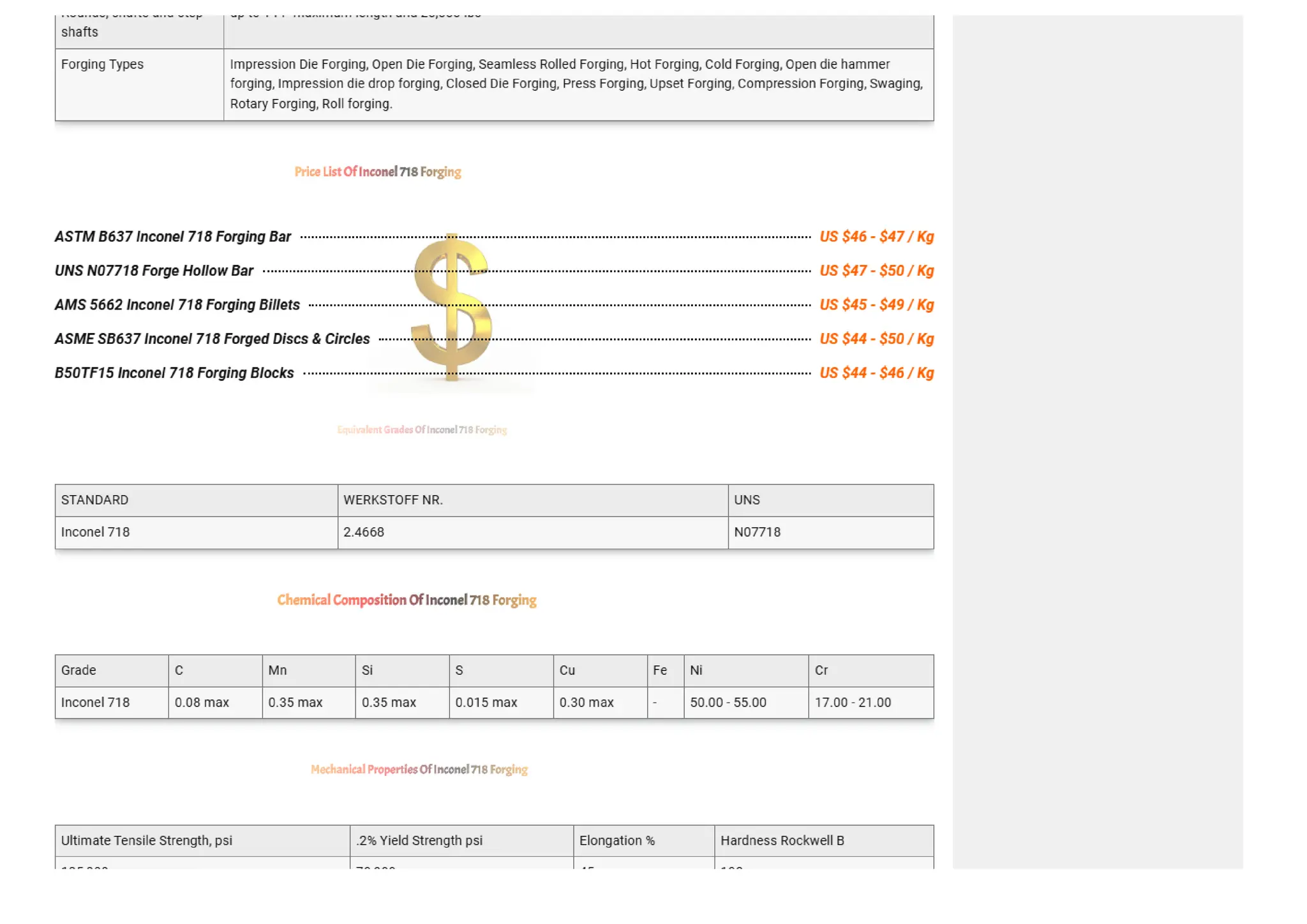Click the US $44 - $46 / Kg price
This screenshot has width=1307, height=924.
coord(876,373)
